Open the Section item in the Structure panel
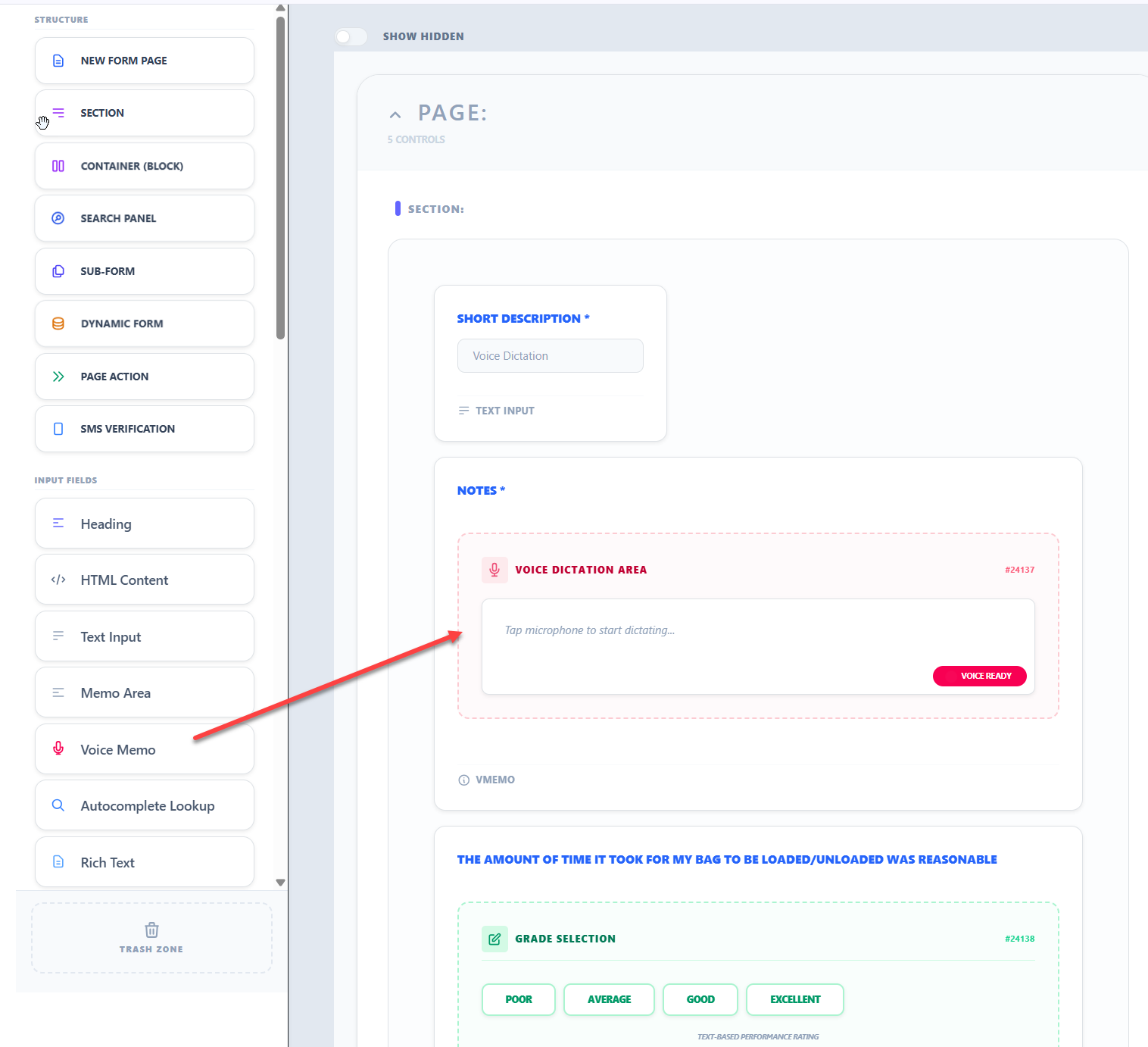 pyautogui.click(x=144, y=112)
